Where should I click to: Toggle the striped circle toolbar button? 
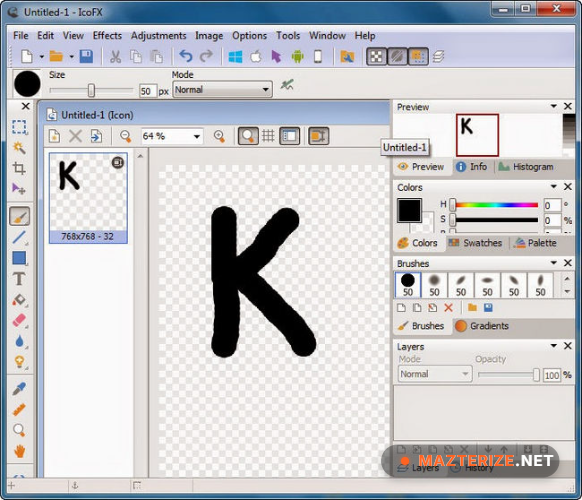pos(397,56)
